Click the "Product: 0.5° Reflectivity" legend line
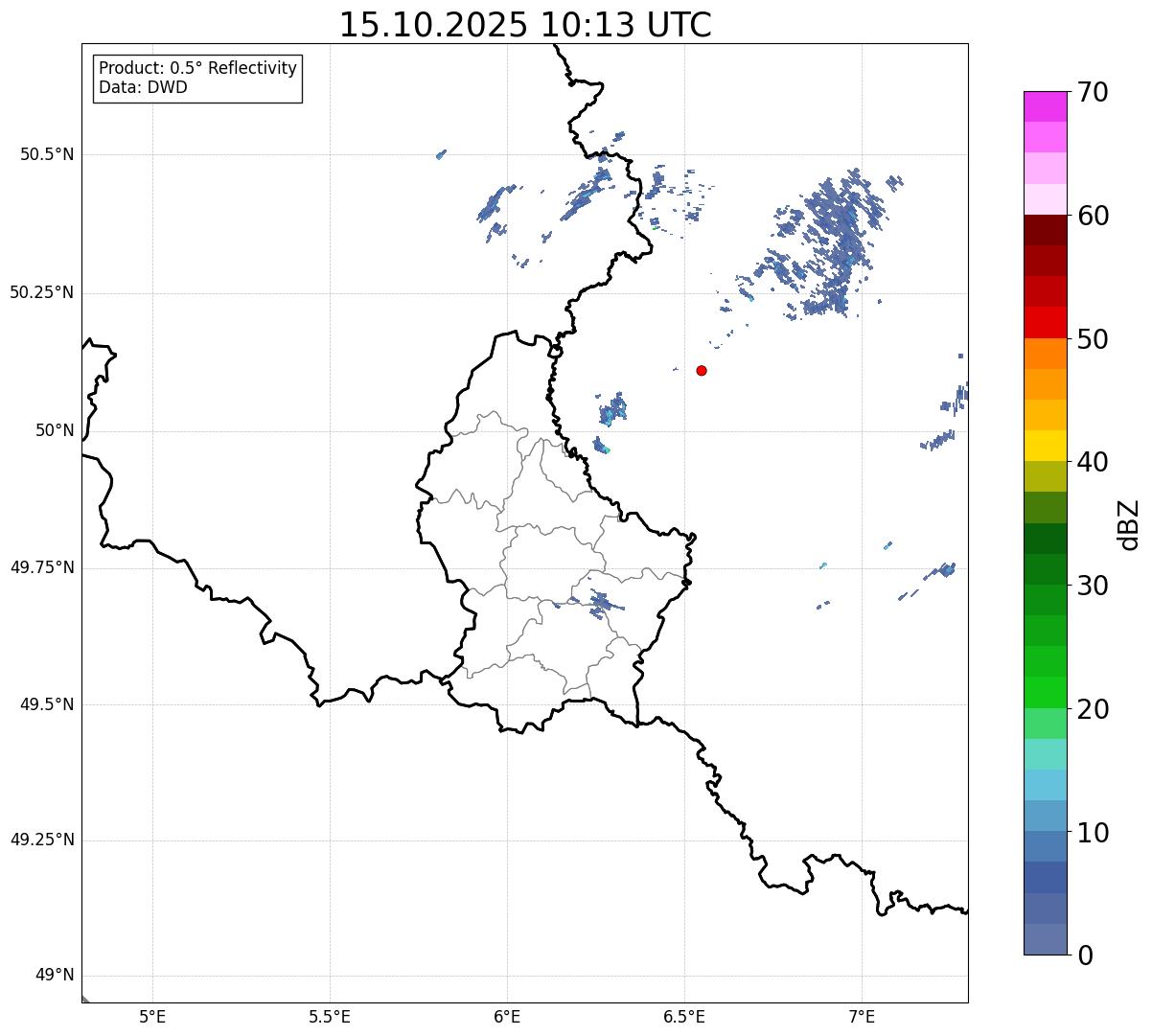 (x=197, y=69)
